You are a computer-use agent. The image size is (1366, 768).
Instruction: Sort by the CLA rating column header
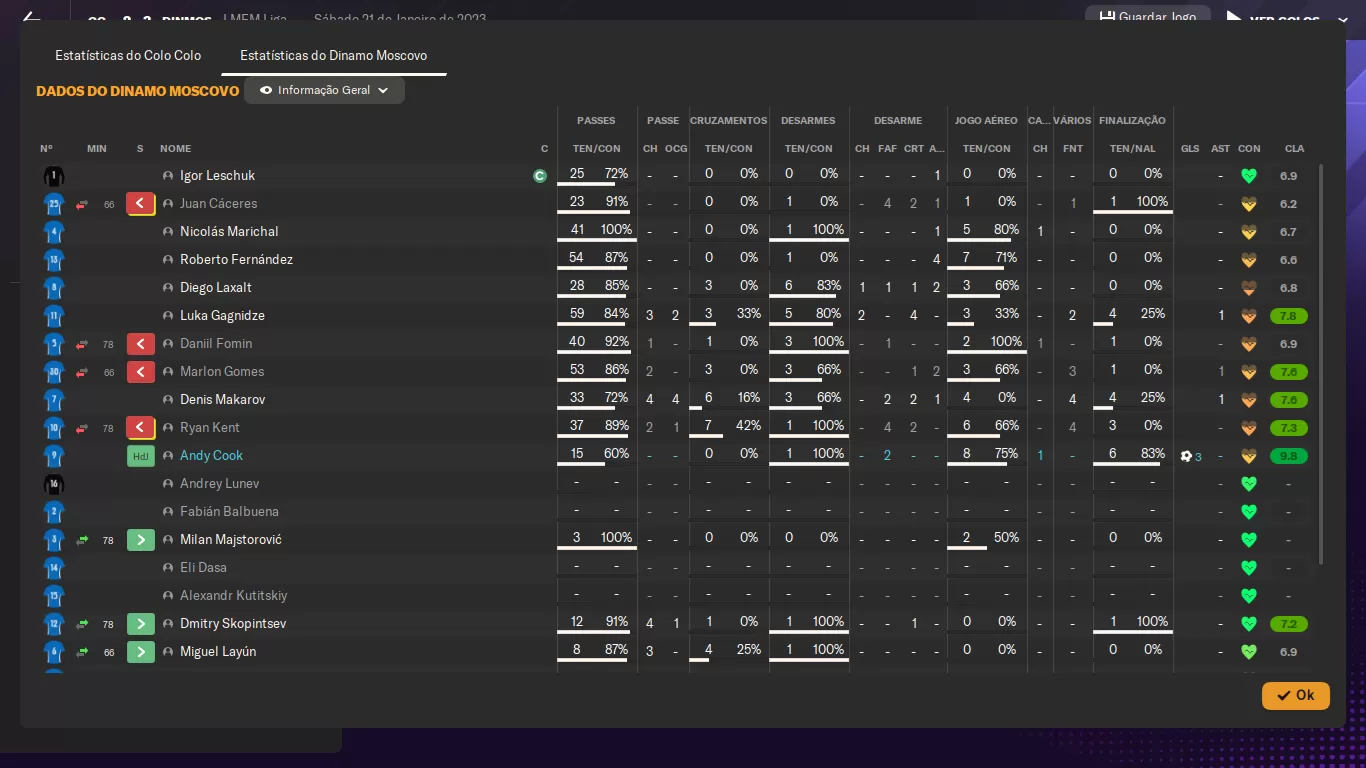pos(1294,149)
